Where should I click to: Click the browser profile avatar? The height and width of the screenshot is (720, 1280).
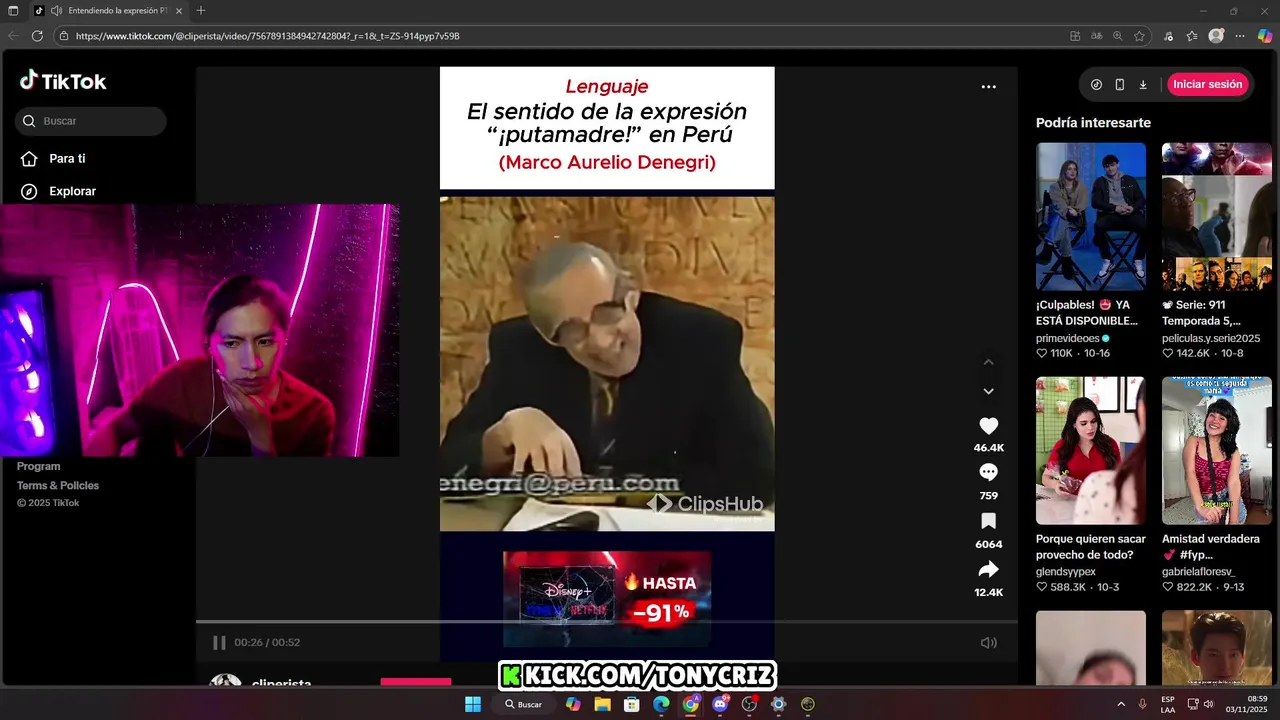pyautogui.click(x=1216, y=36)
